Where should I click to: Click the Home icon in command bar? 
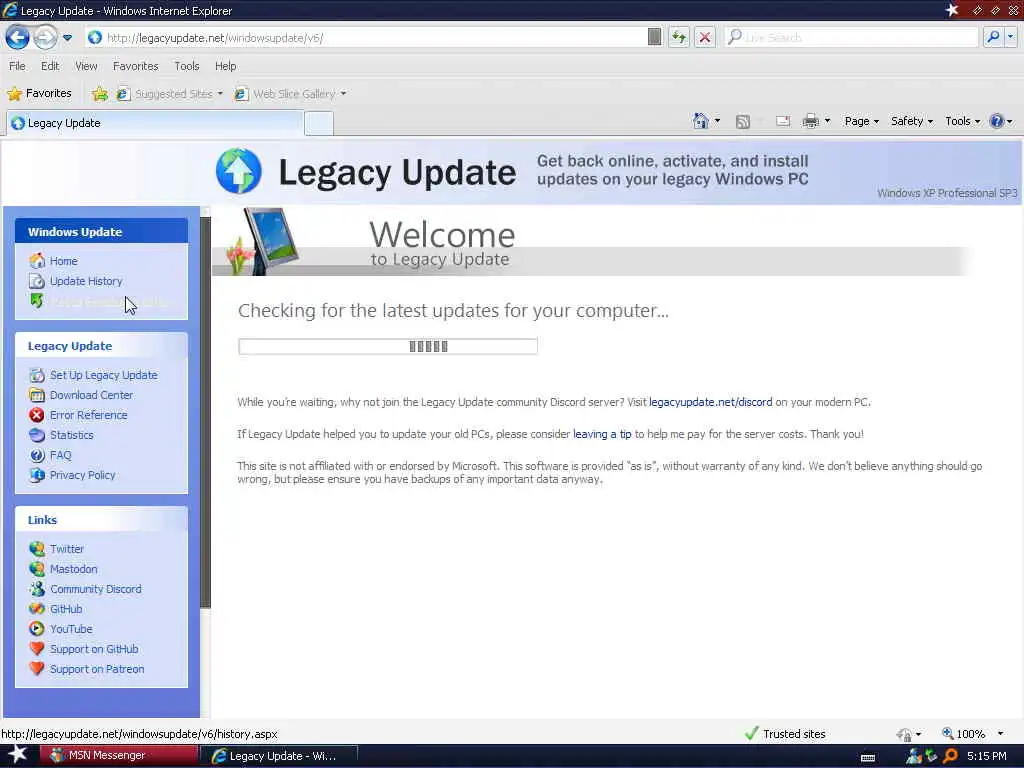pos(701,121)
